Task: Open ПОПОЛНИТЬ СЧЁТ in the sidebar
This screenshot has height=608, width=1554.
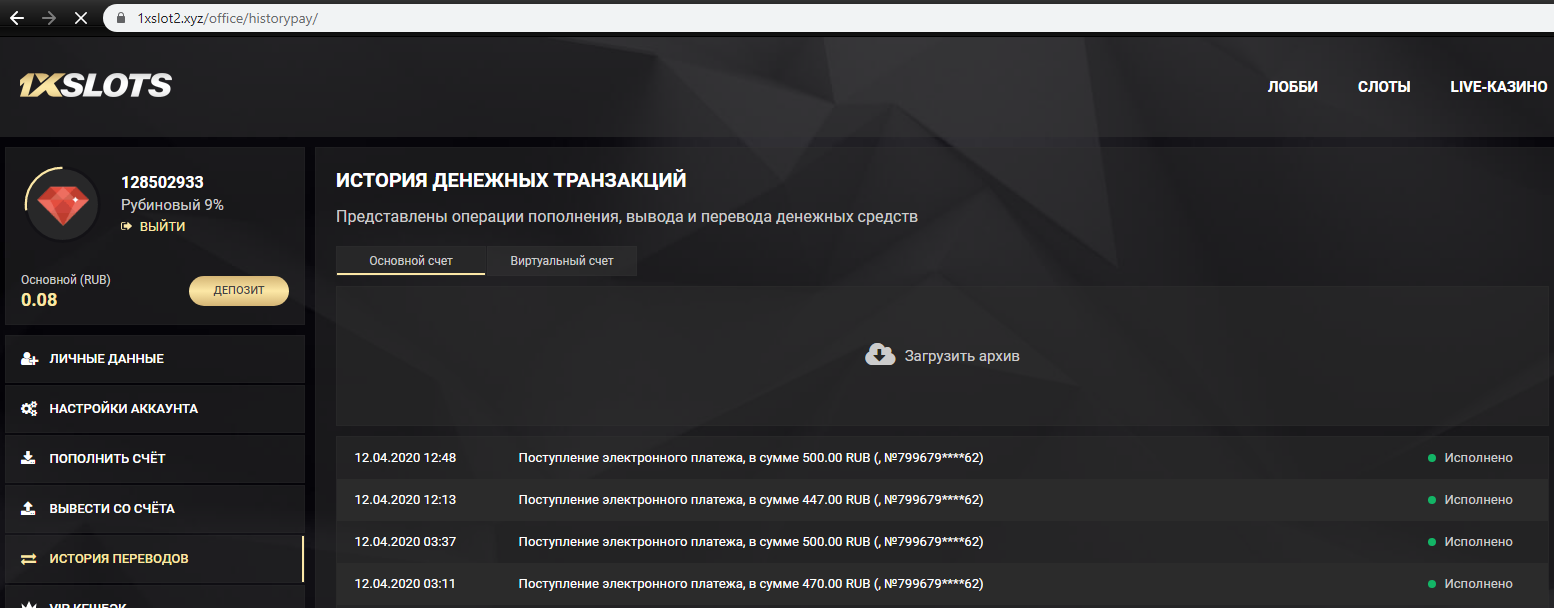Action: pyautogui.click(x=155, y=459)
